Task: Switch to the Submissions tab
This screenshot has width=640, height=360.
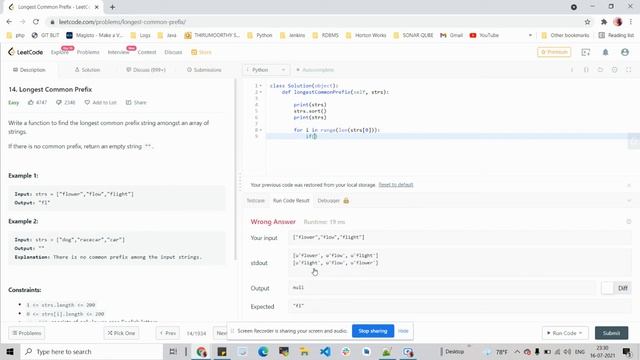Action: 204,70
